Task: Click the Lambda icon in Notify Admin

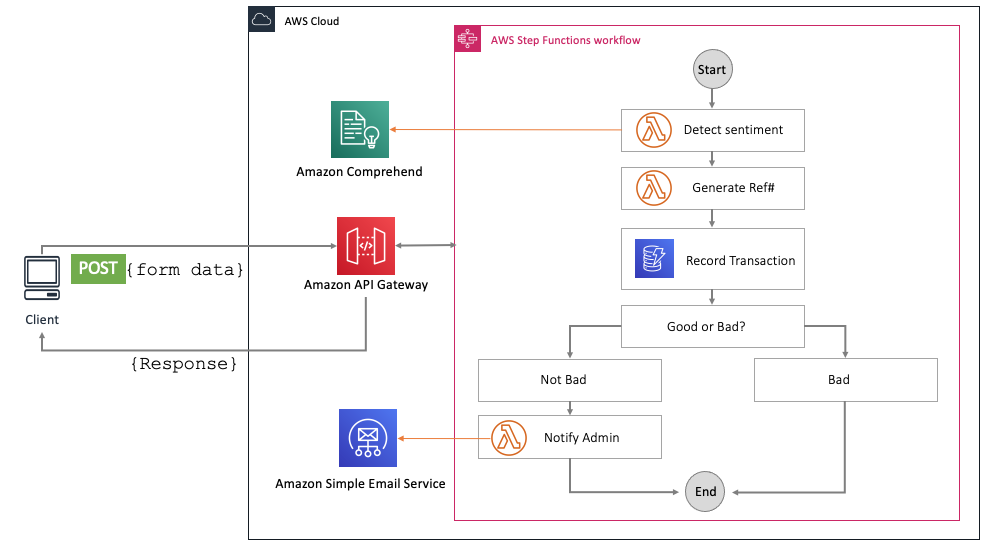Action: tap(508, 437)
